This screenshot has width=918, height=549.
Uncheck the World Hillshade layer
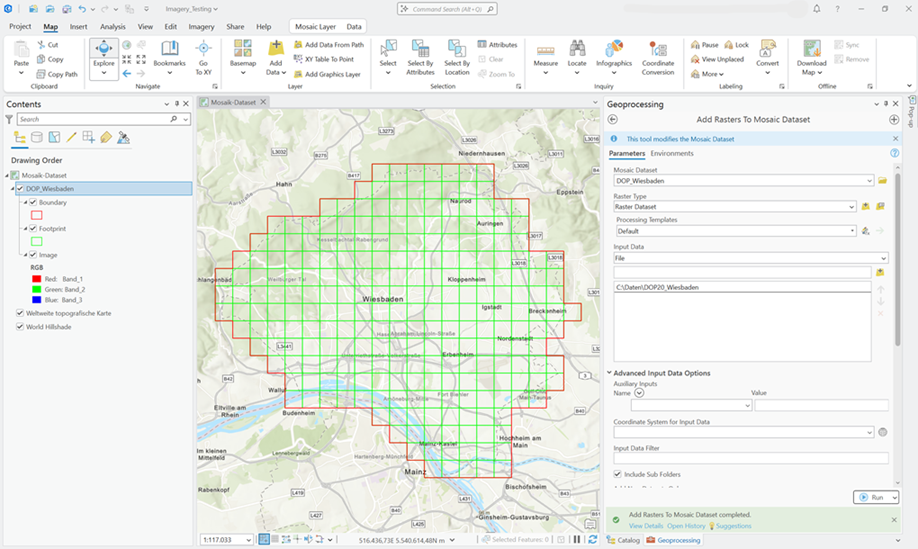click(21, 326)
